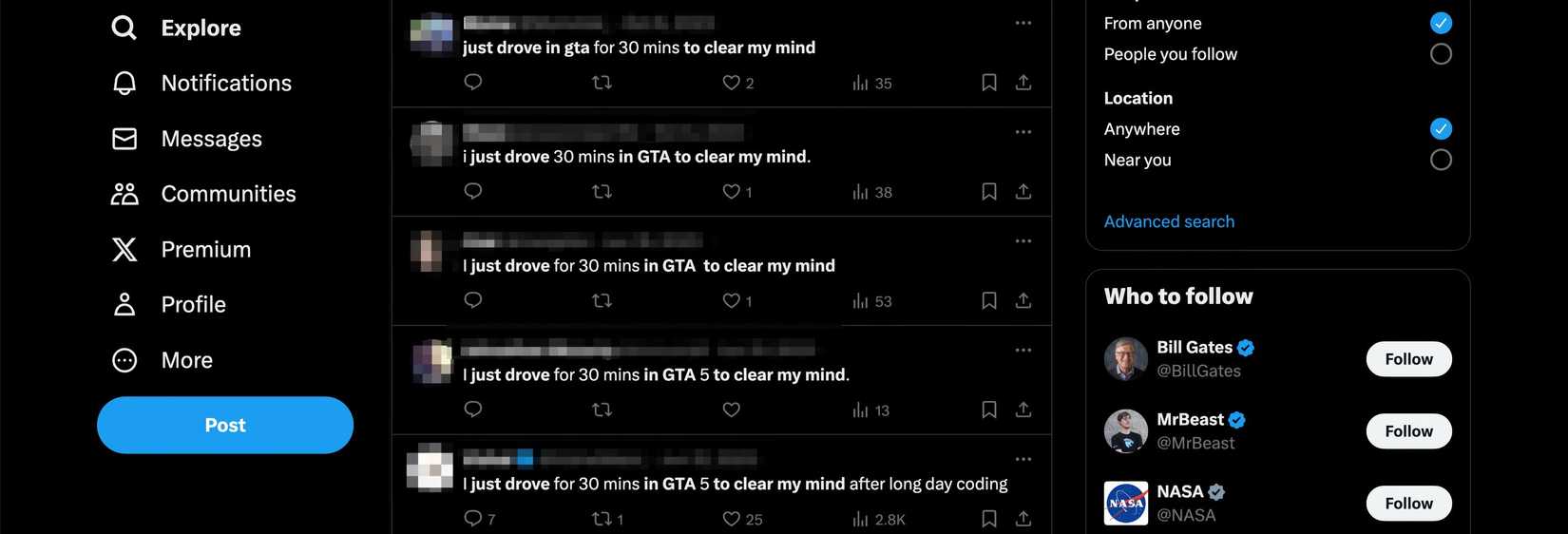Open the Advanced search link
1568x534 pixels.
[x=1169, y=221]
